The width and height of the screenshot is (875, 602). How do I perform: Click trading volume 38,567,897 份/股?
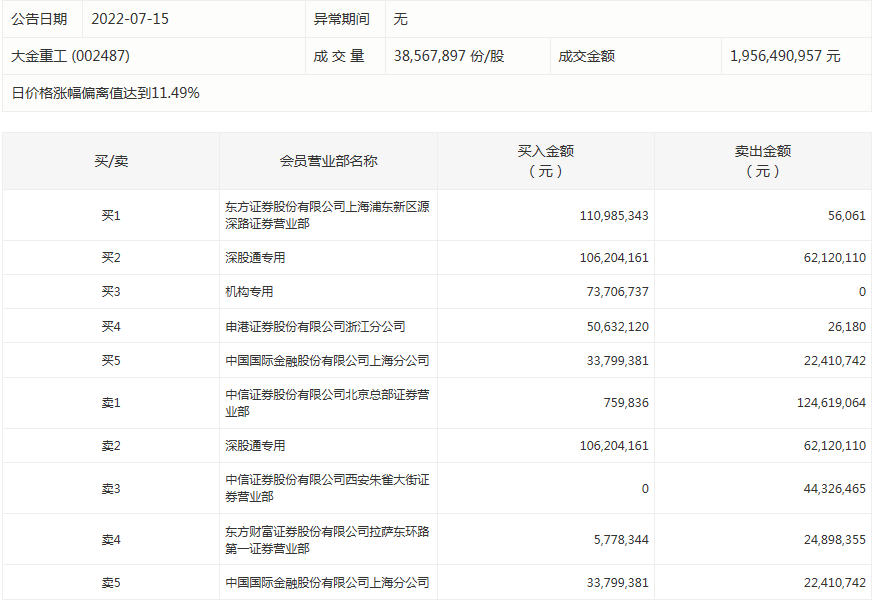click(449, 56)
